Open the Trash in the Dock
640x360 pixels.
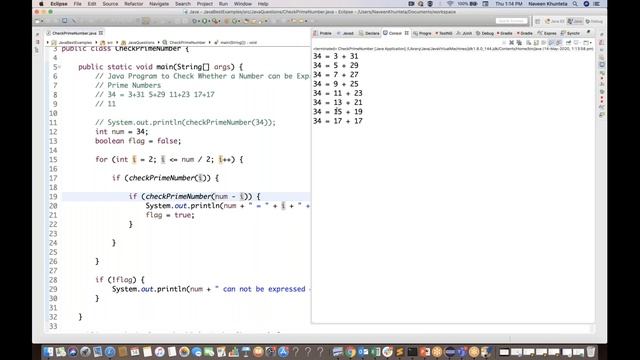[x=591, y=351]
